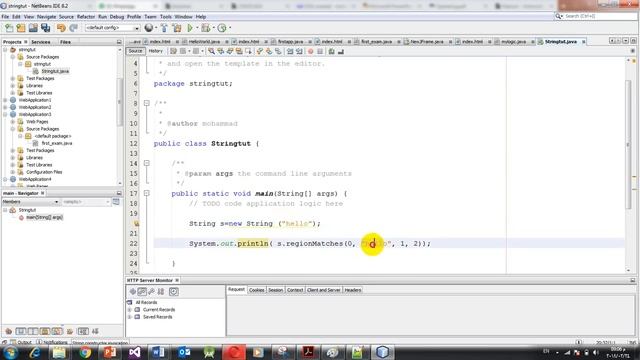The image size is (640, 360).
Task: Select first_exam.java in the Projects tree
Action: coord(57,143)
